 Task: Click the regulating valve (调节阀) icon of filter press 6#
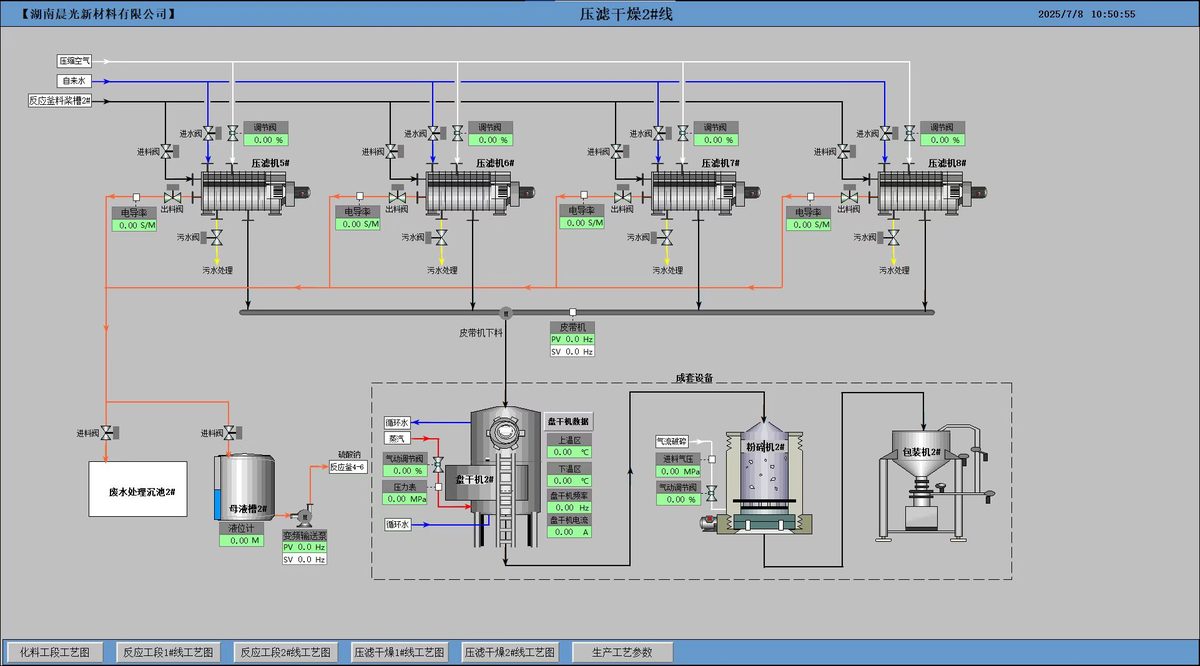(x=457, y=133)
